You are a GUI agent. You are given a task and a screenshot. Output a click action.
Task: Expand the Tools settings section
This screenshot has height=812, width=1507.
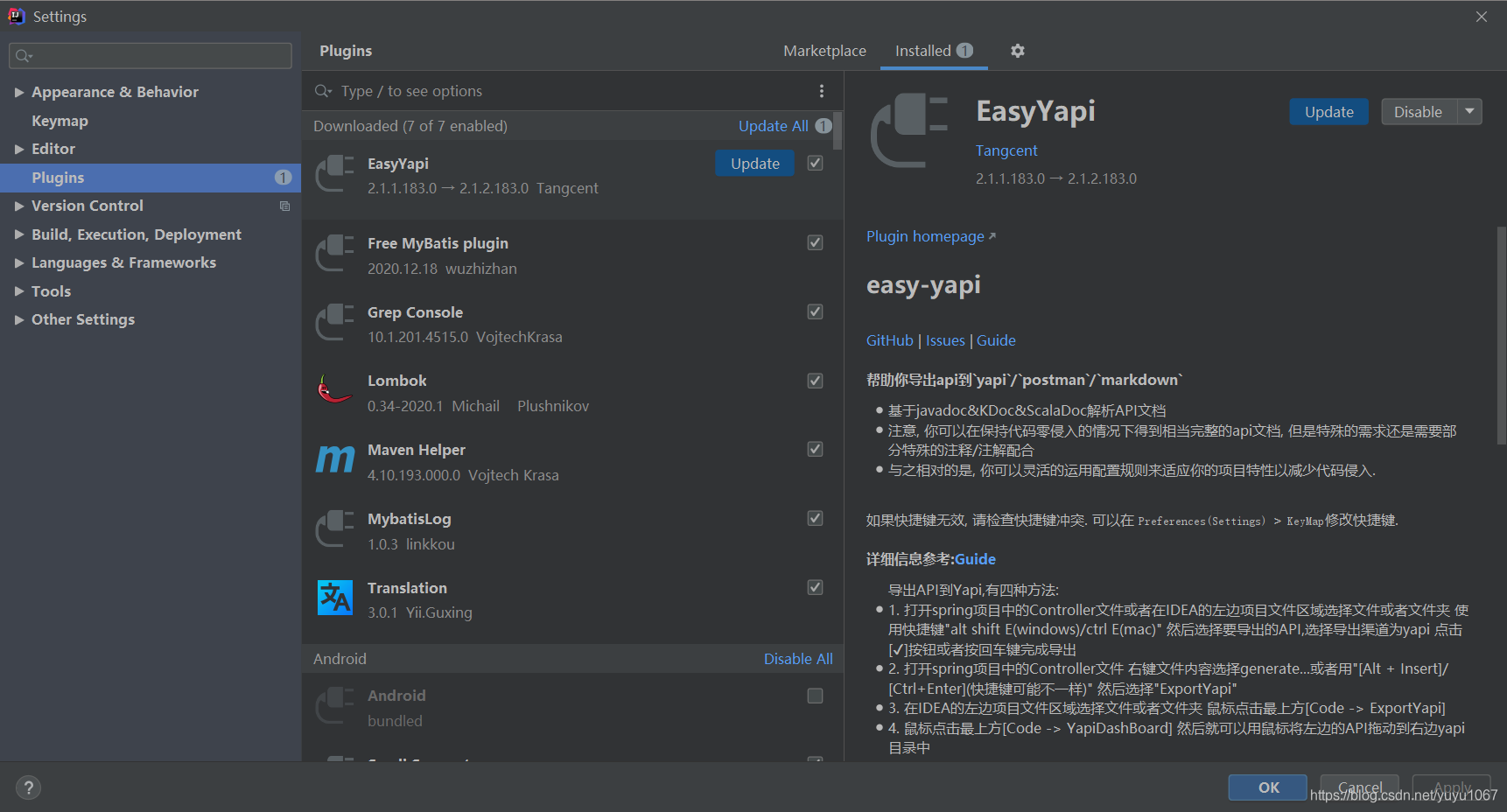(19, 290)
